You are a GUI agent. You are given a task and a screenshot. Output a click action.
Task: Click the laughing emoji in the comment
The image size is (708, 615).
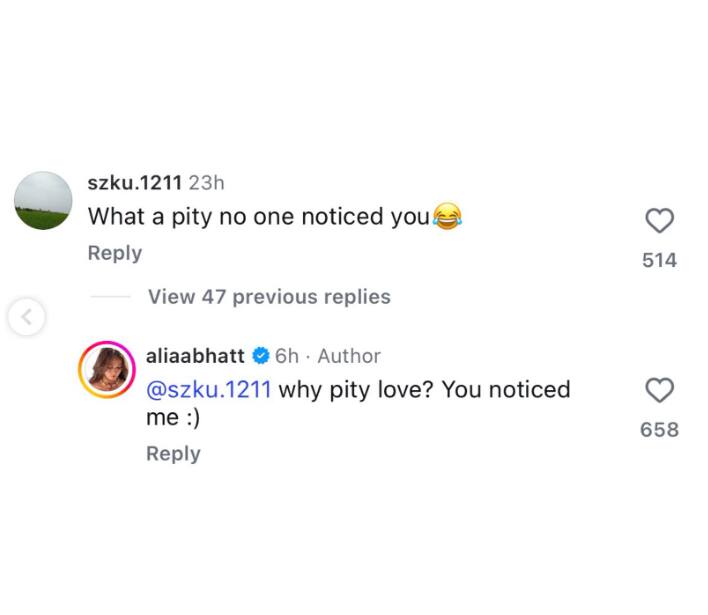447,216
